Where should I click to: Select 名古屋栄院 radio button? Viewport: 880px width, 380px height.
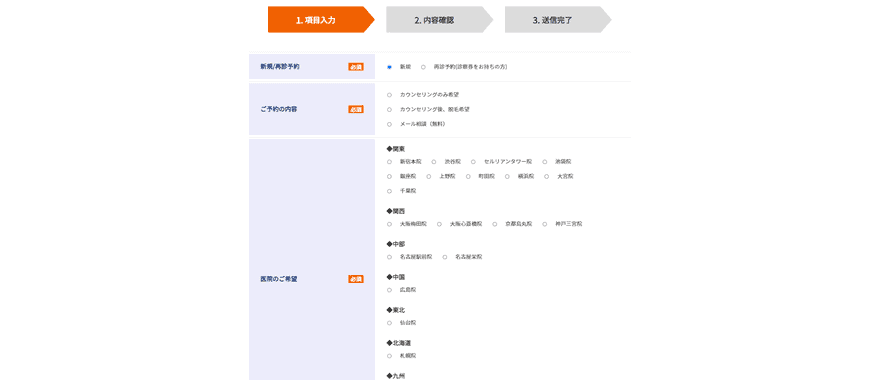[x=444, y=257]
